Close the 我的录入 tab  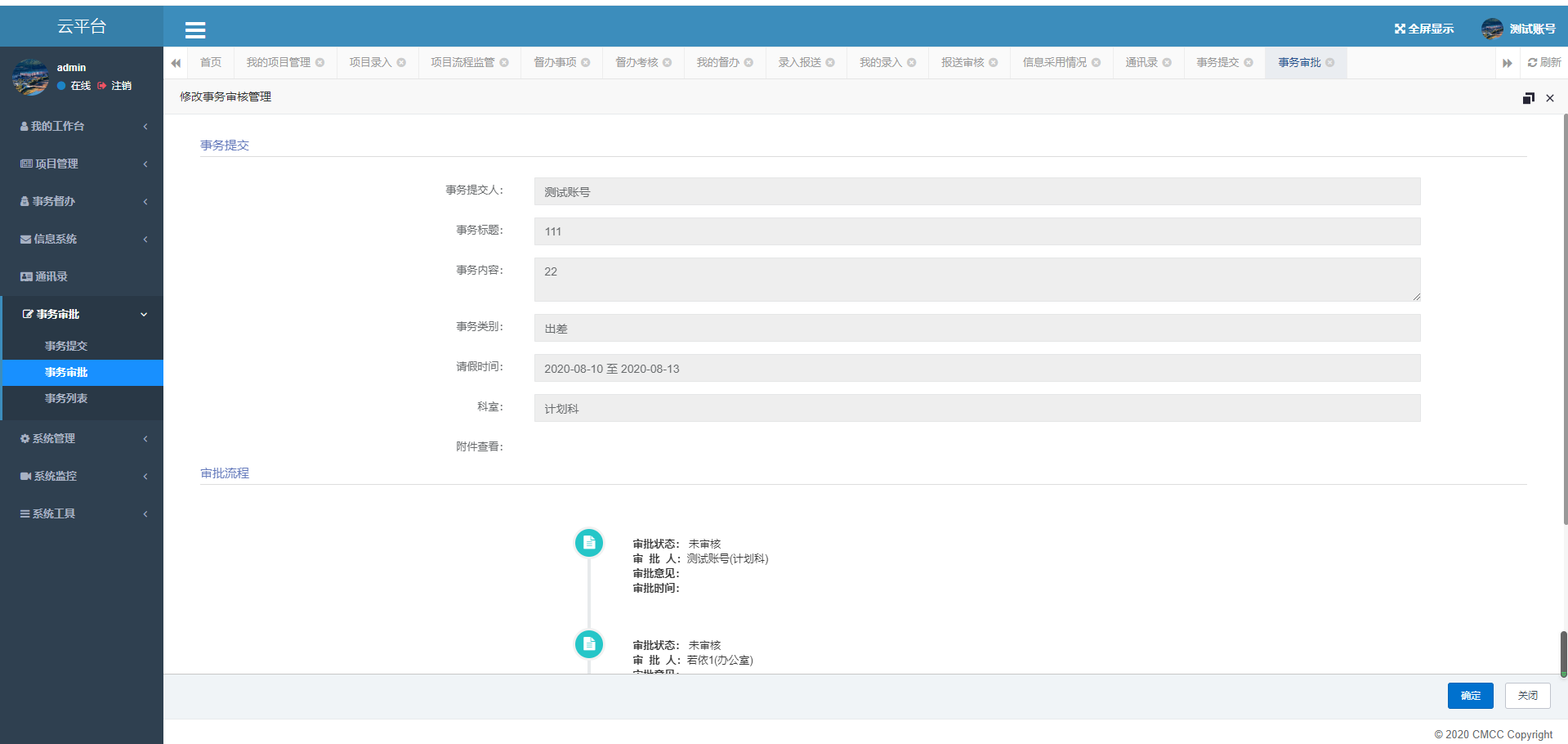pyautogui.click(x=912, y=63)
